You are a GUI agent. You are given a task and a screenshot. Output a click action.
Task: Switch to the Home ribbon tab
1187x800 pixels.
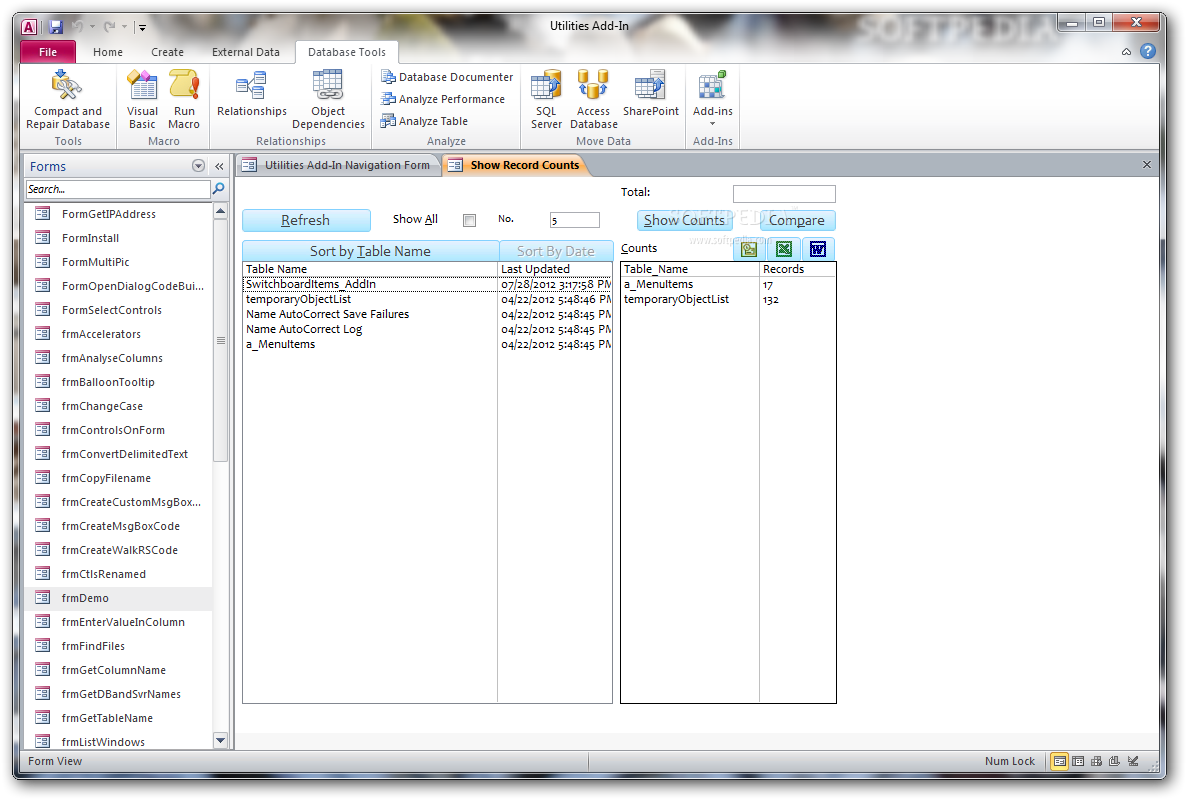coord(107,52)
